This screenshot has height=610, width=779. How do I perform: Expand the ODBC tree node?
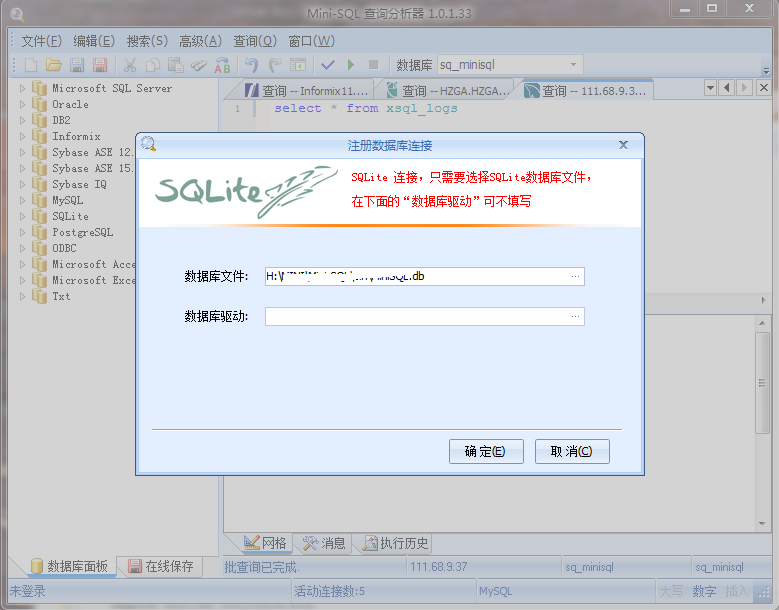click(x=22, y=248)
